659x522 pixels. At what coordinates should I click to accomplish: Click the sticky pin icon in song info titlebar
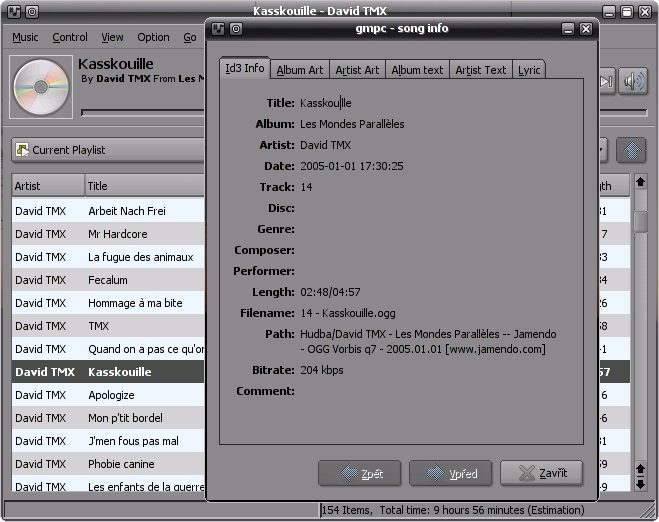tap(236, 29)
